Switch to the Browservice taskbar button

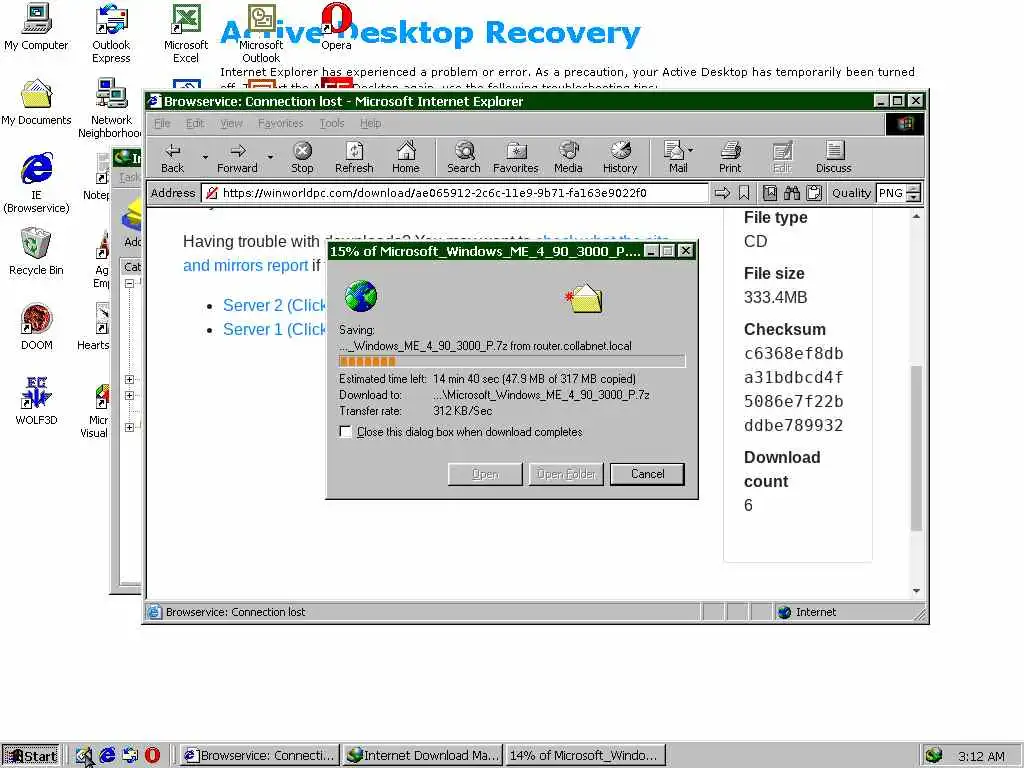tap(260, 756)
